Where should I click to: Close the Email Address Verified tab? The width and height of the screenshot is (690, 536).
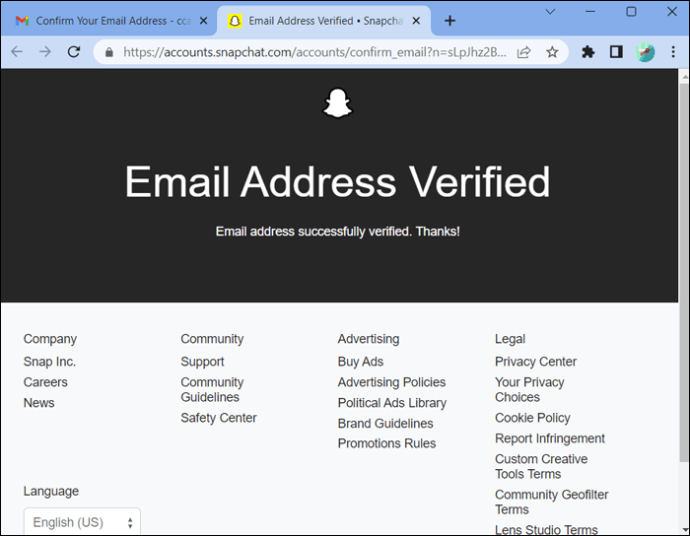point(416,21)
